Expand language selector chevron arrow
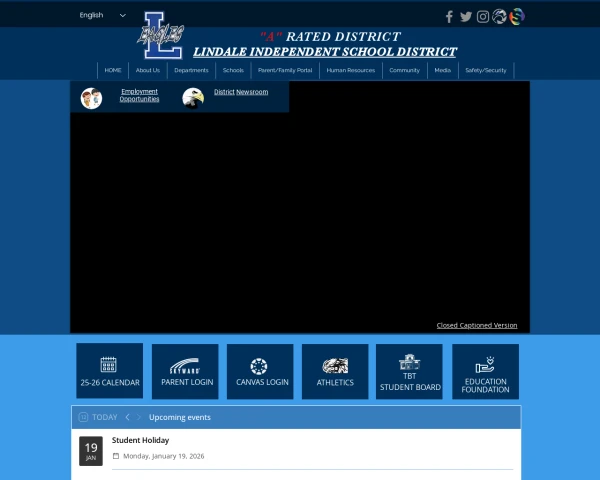The image size is (600, 480). (122, 15)
